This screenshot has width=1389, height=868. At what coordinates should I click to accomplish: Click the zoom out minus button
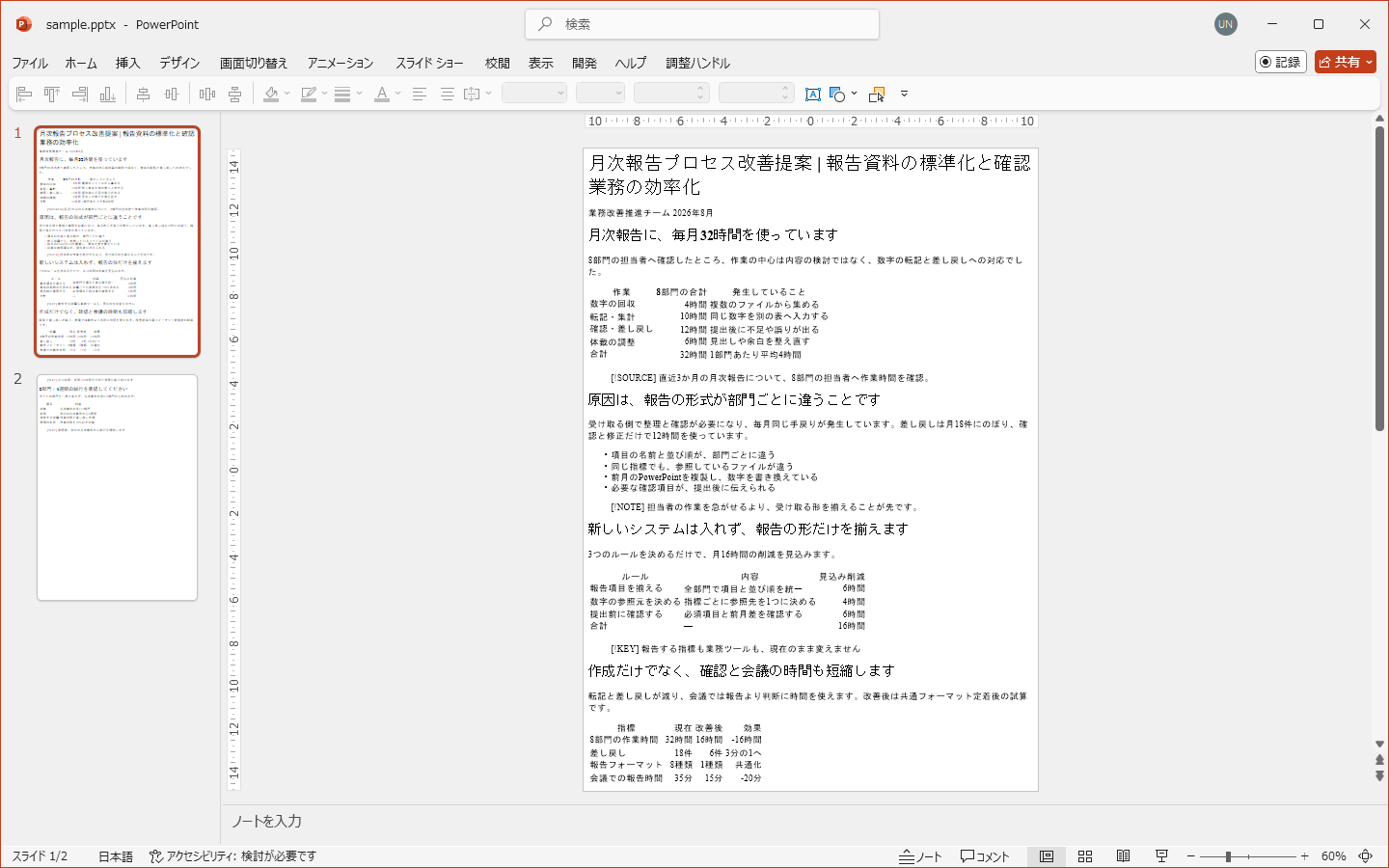pos(1191,856)
